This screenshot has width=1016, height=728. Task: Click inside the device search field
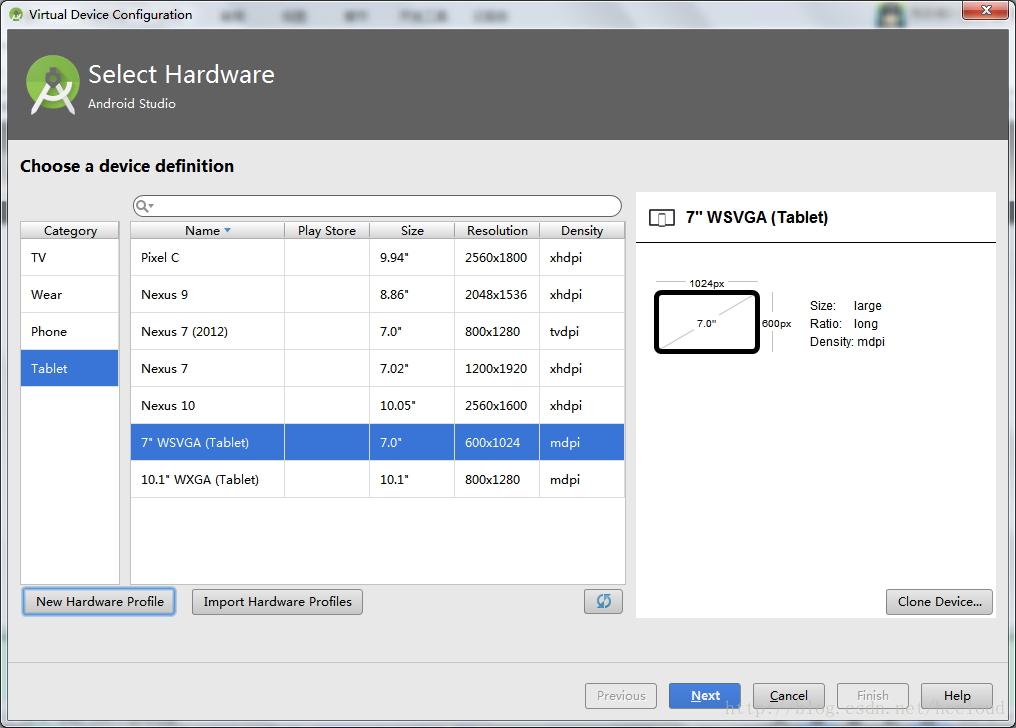tap(377, 206)
